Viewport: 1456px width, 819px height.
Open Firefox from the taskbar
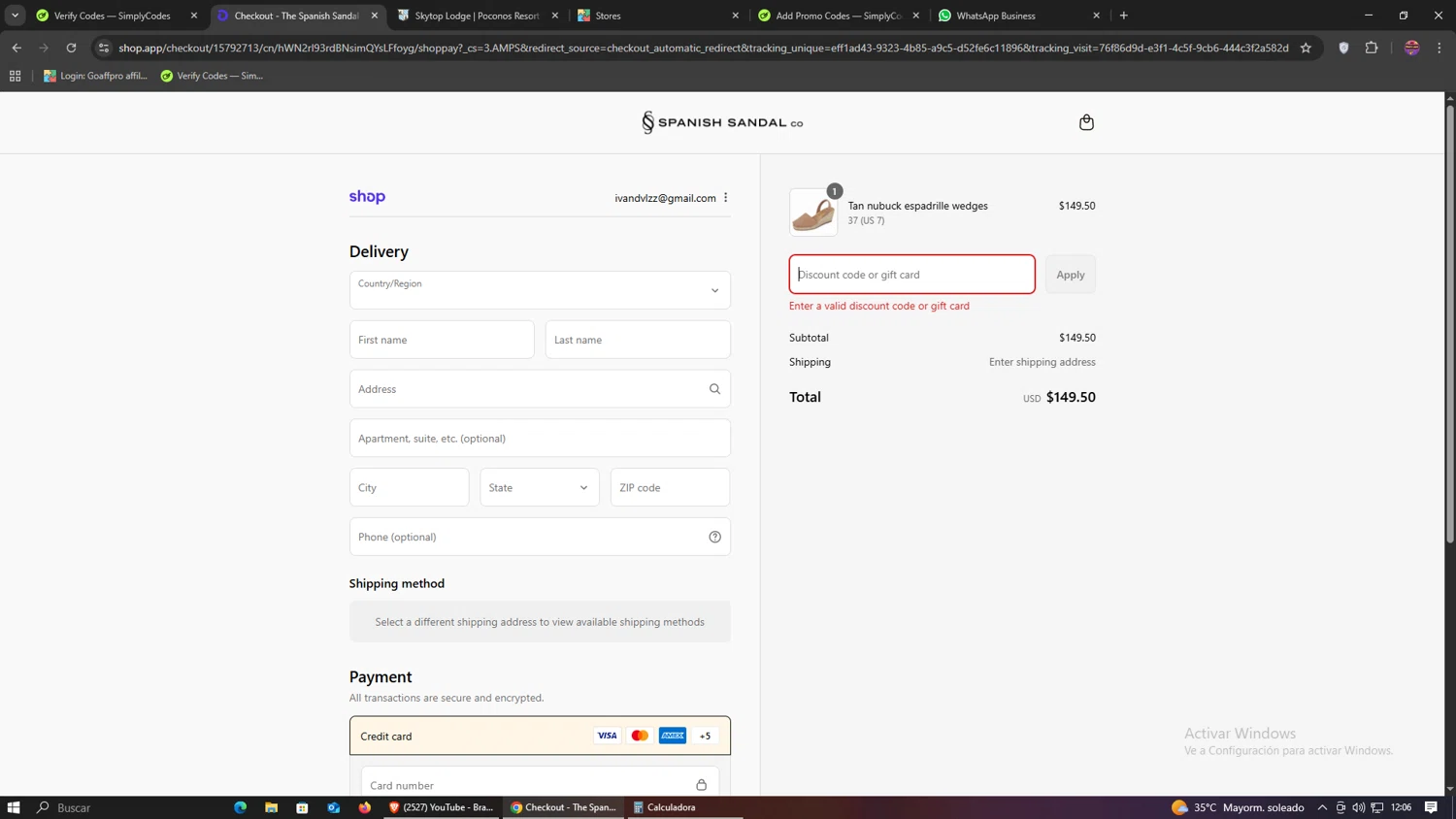click(x=364, y=807)
